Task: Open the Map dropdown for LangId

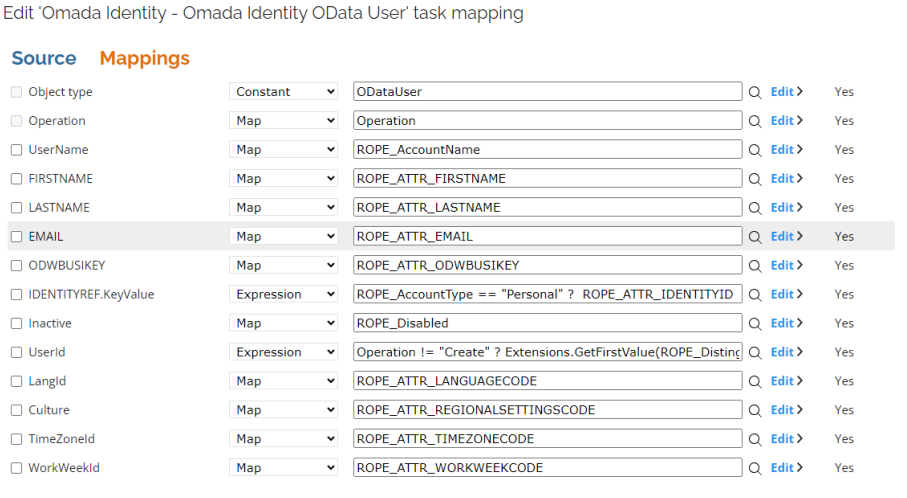Action: pyautogui.click(x=283, y=381)
